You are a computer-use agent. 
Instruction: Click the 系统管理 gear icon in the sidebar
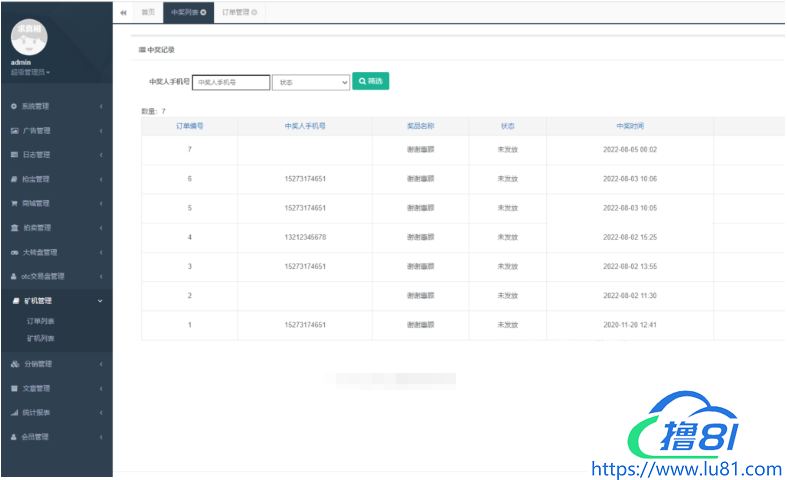[14, 106]
